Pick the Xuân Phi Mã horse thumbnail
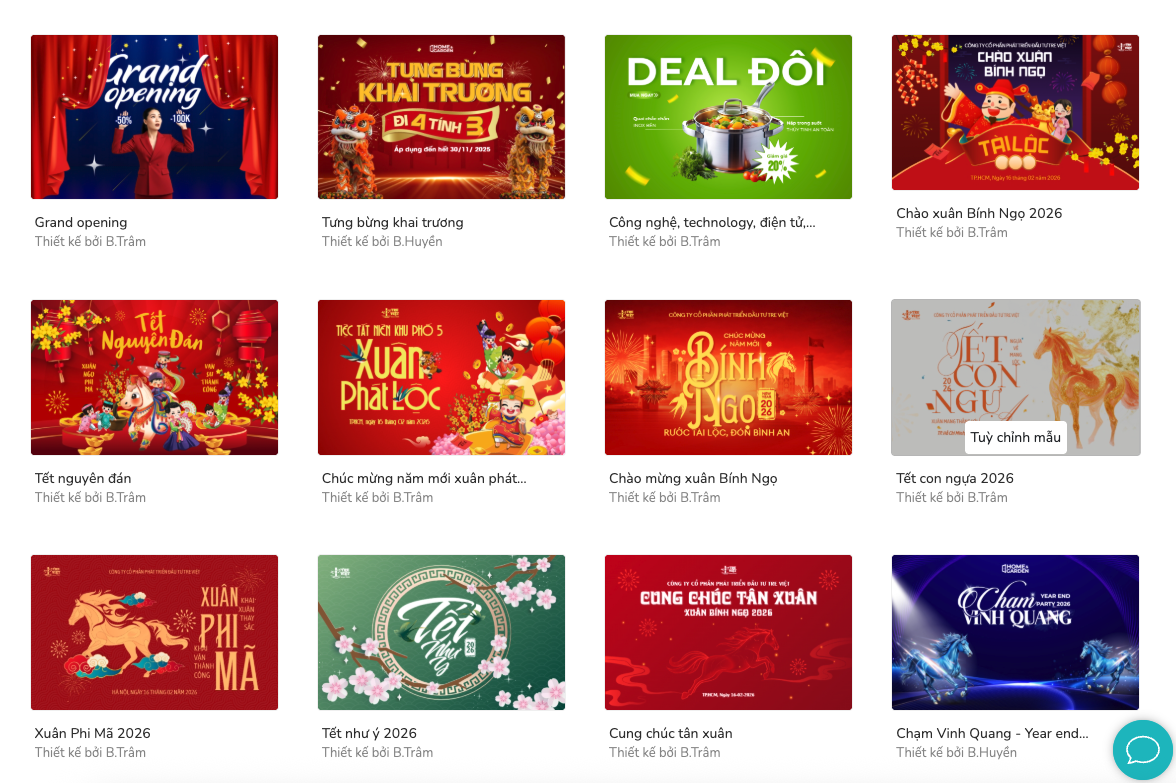The height and width of the screenshot is (783, 1176). tap(154, 632)
